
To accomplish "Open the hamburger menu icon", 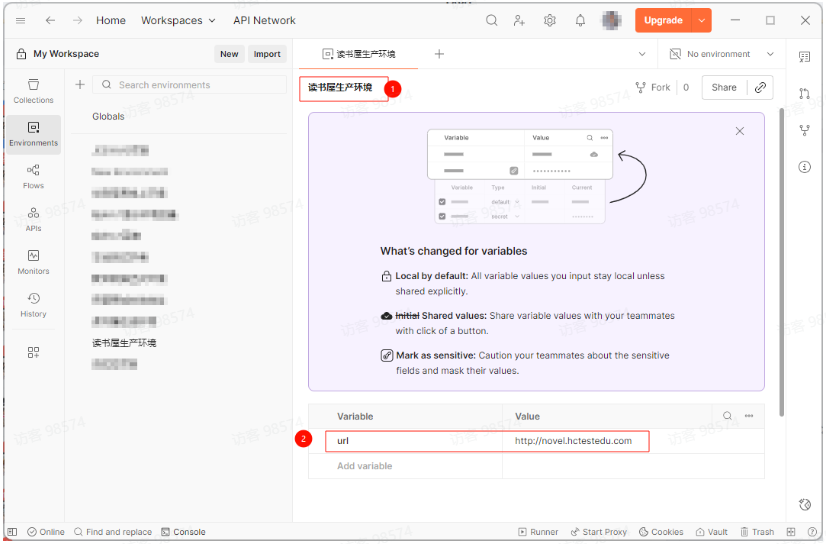I will pos(21,21).
